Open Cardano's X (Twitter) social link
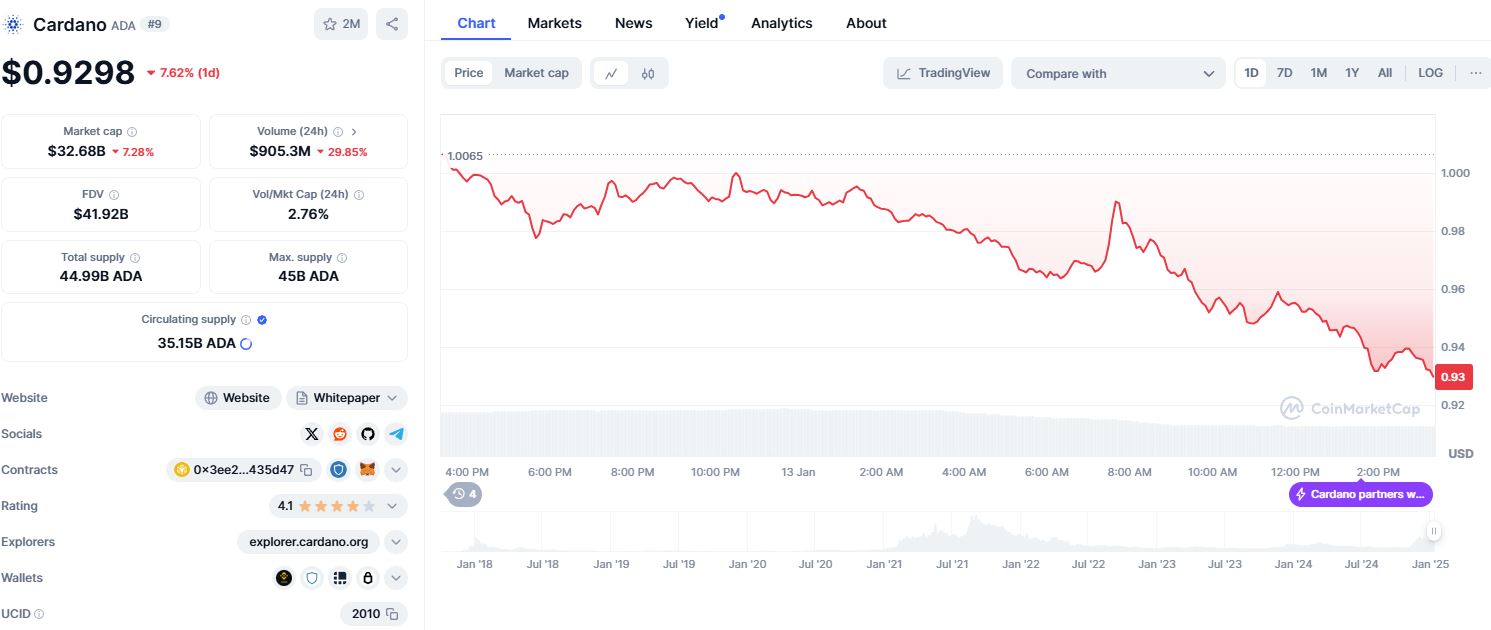The height and width of the screenshot is (630, 1491). point(312,434)
